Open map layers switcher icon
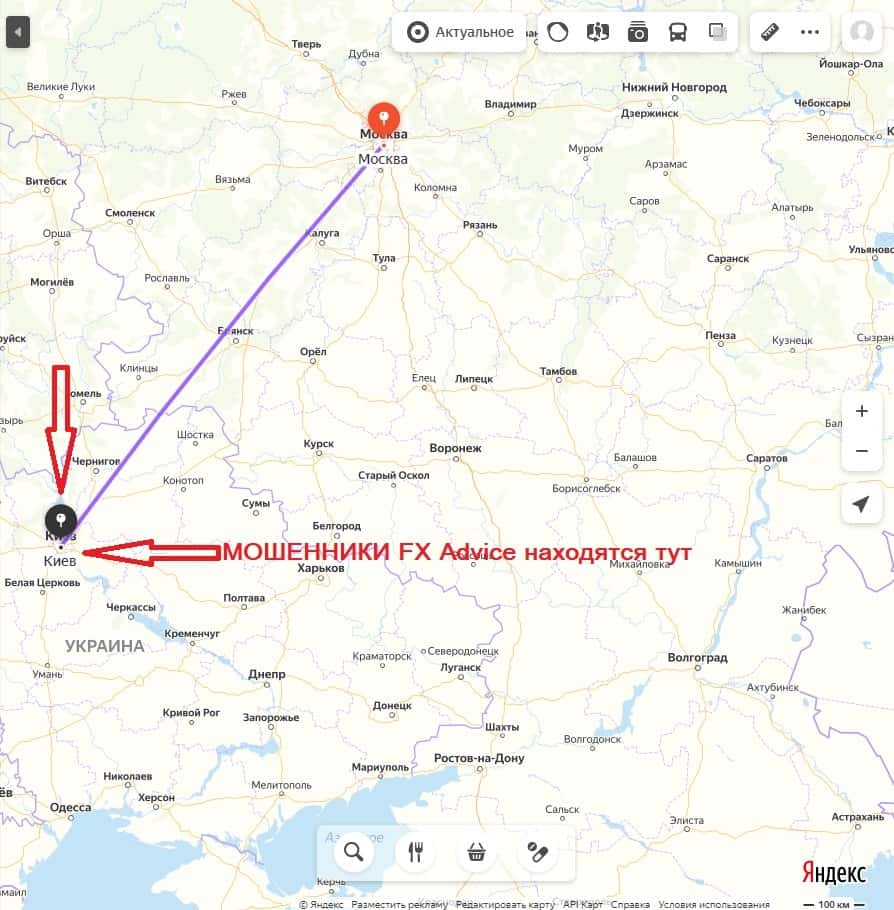The height and width of the screenshot is (910, 894). [718, 32]
